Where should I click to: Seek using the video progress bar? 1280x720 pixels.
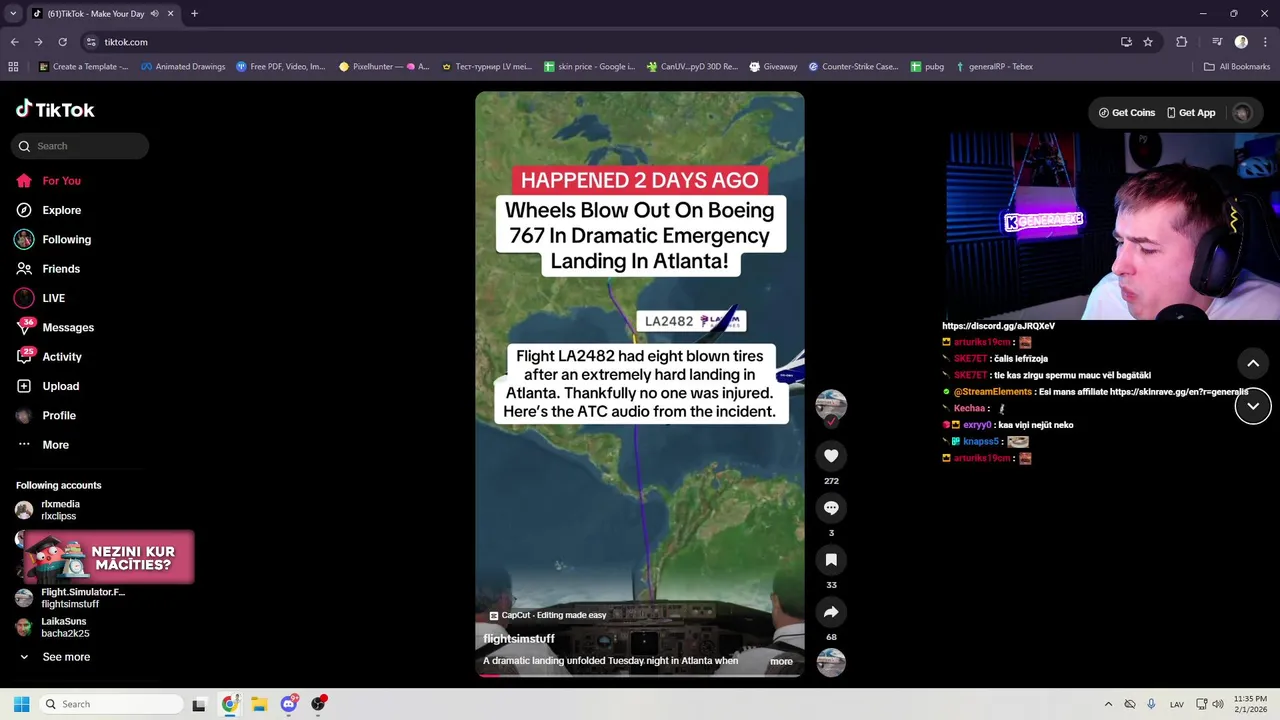(640, 675)
